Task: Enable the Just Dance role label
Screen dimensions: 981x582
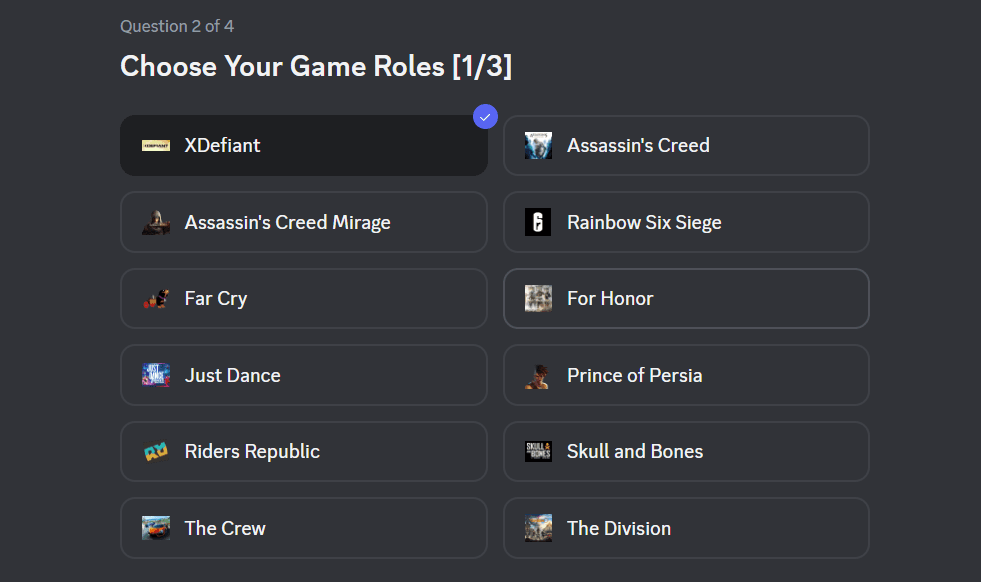Action: pos(233,376)
